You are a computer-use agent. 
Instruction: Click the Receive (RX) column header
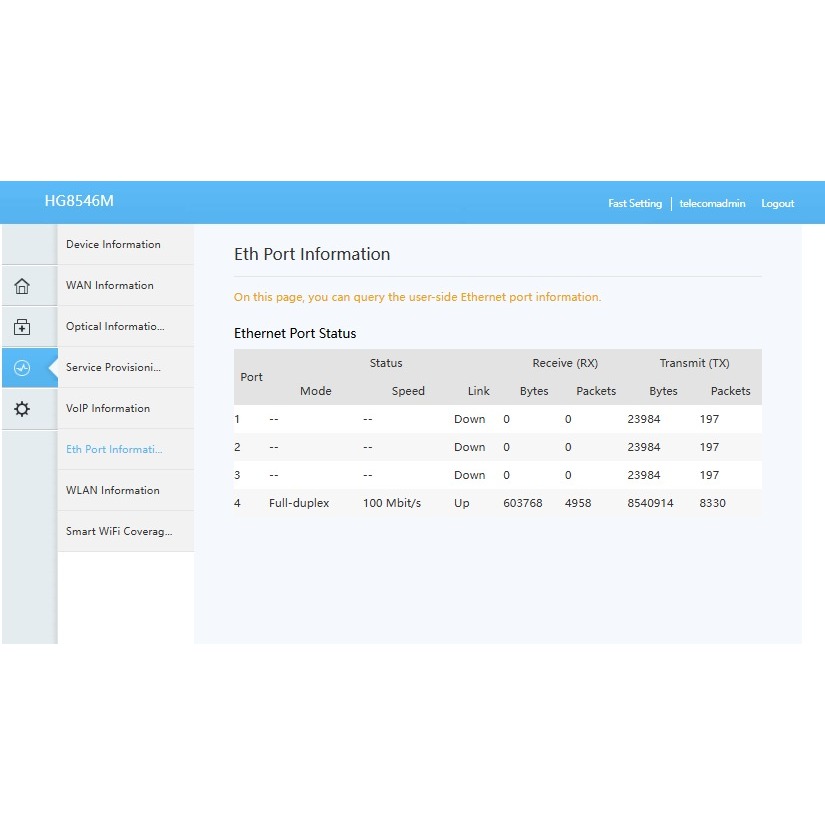click(565, 363)
